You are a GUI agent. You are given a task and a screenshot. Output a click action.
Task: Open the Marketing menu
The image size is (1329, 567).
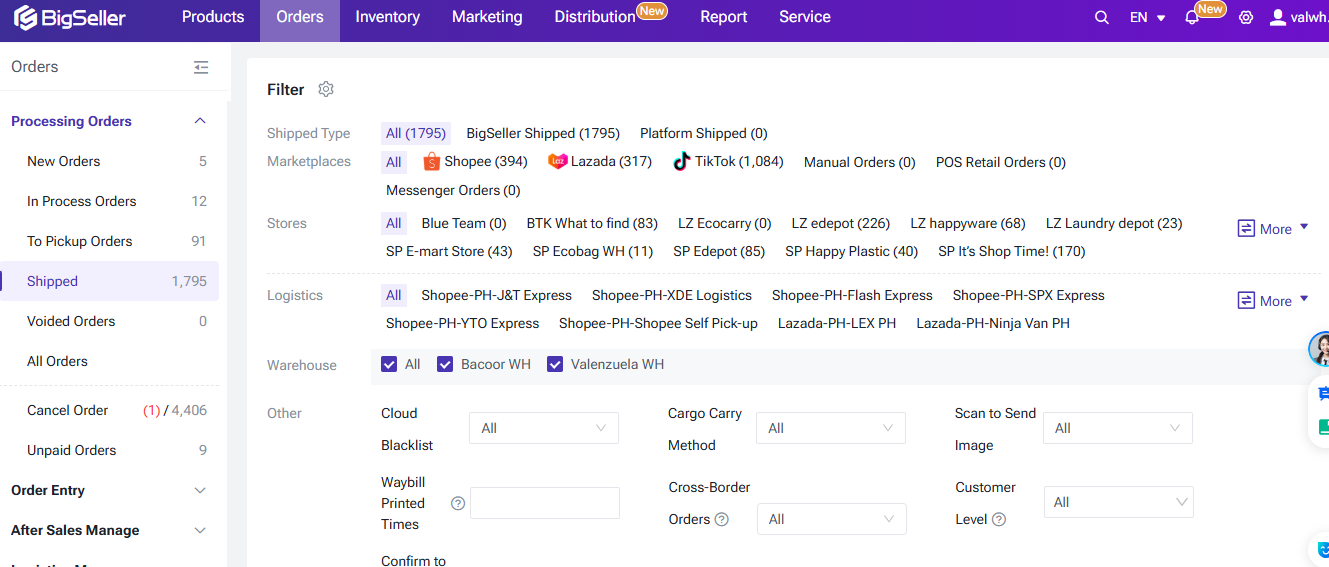(487, 17)
